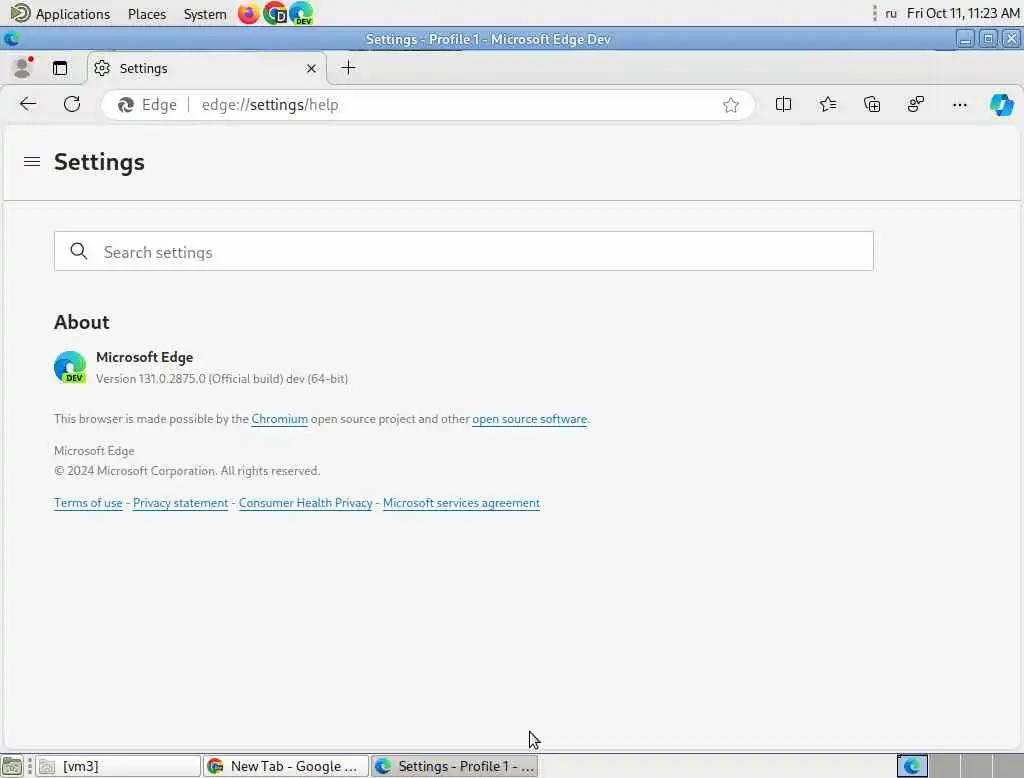Open Settings and more ellipsis menu
This screenshot has width=1024, height=778.
(x=959, y=105)
